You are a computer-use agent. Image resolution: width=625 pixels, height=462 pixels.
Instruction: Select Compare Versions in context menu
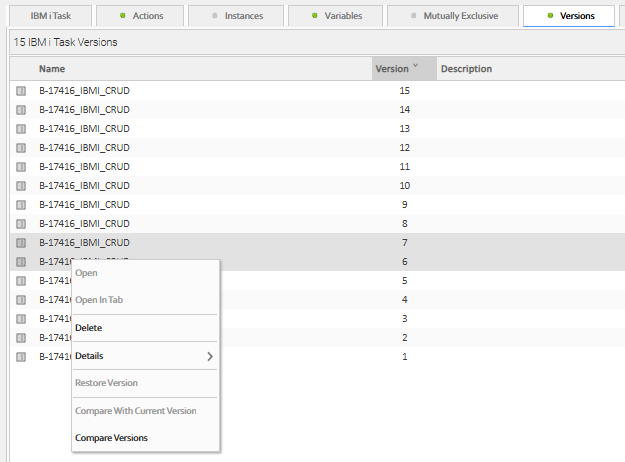tap(111, 438)
